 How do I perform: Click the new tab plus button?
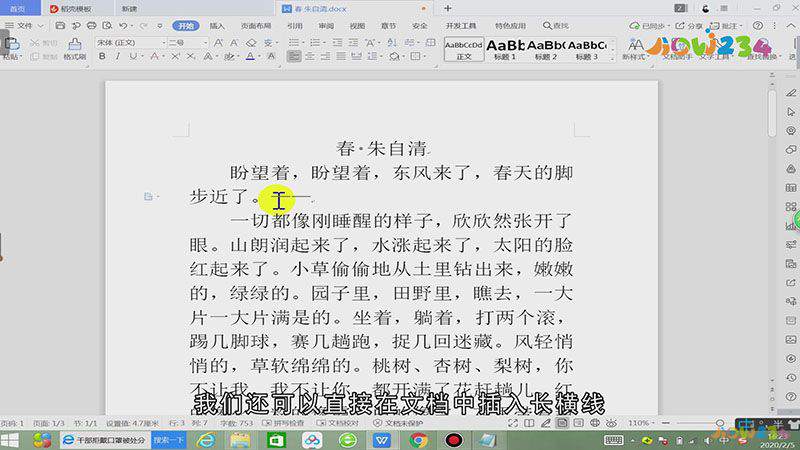click(x=447, y=8)
